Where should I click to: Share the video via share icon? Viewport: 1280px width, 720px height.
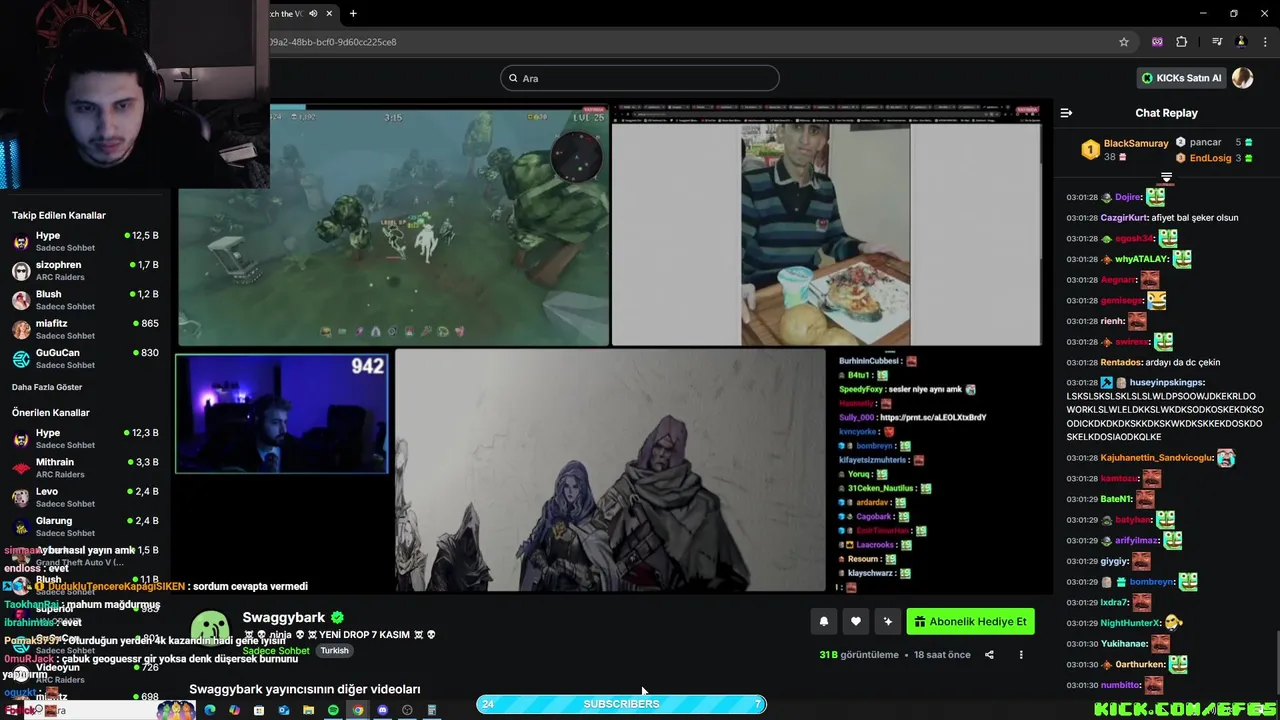tap(989, 655)
